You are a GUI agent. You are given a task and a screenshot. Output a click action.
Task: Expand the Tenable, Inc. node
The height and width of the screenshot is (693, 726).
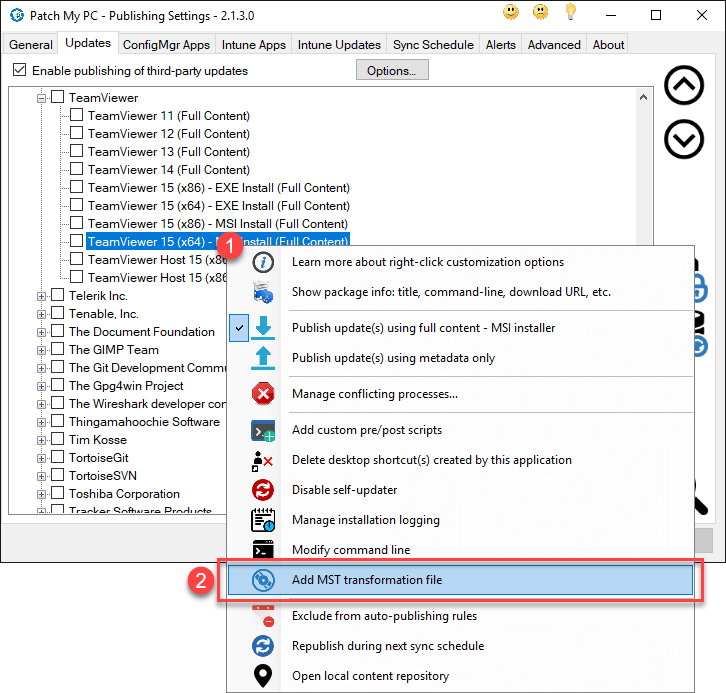coord(41,314)
